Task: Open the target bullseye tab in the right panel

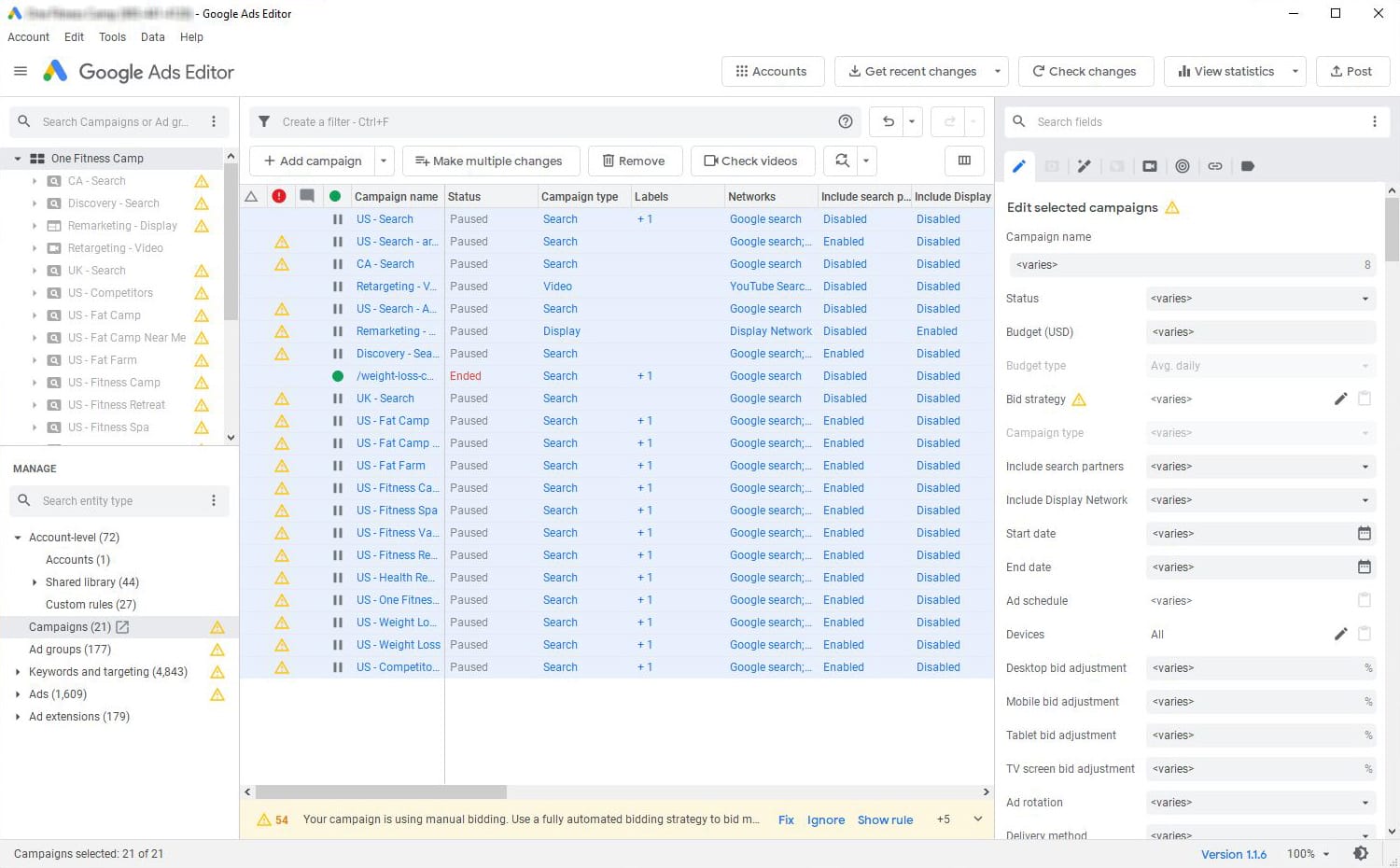Action: (1183, 166)
